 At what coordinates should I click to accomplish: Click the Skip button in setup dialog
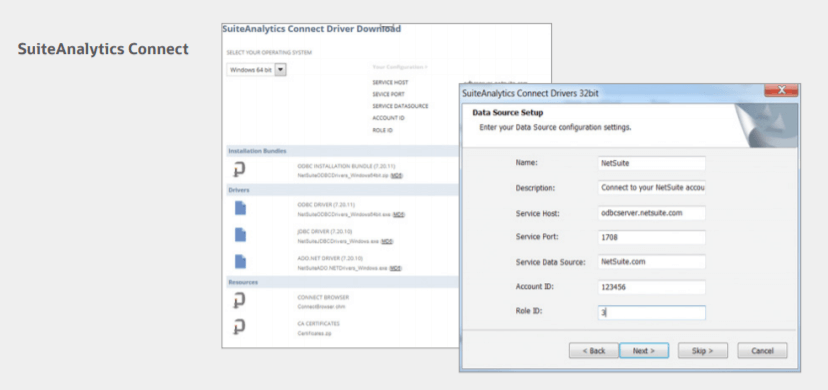[x=703, y=351]
